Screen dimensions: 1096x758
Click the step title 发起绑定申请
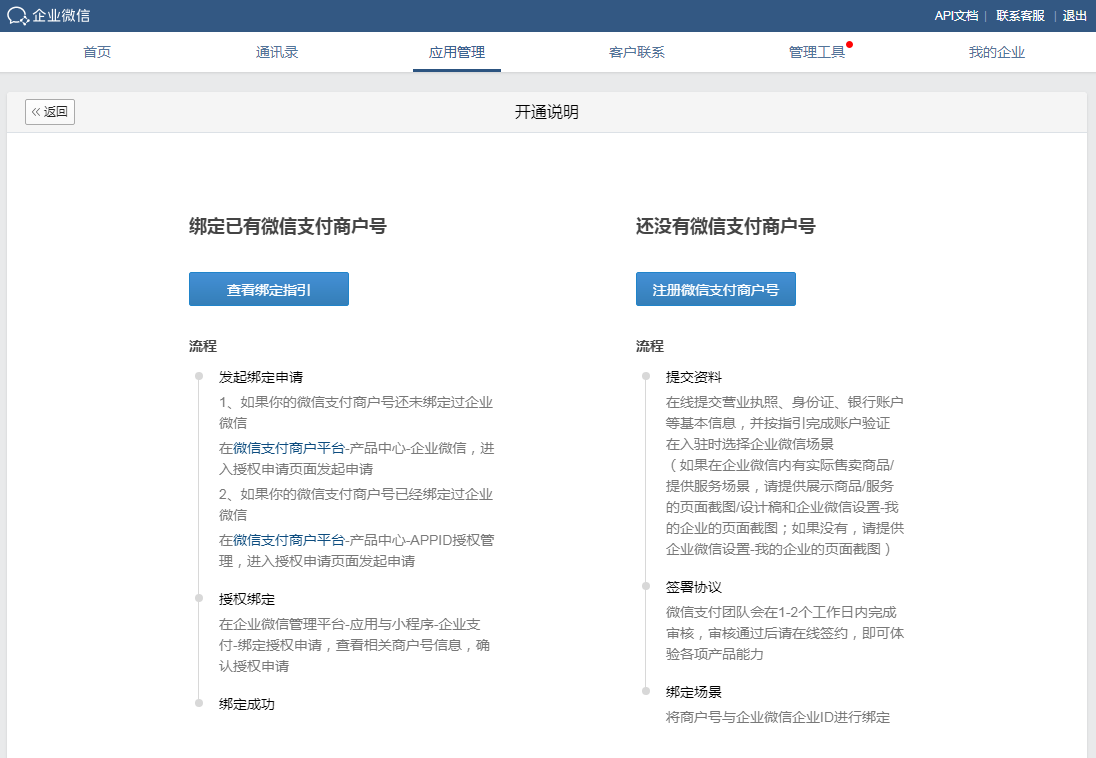[261, 377]
